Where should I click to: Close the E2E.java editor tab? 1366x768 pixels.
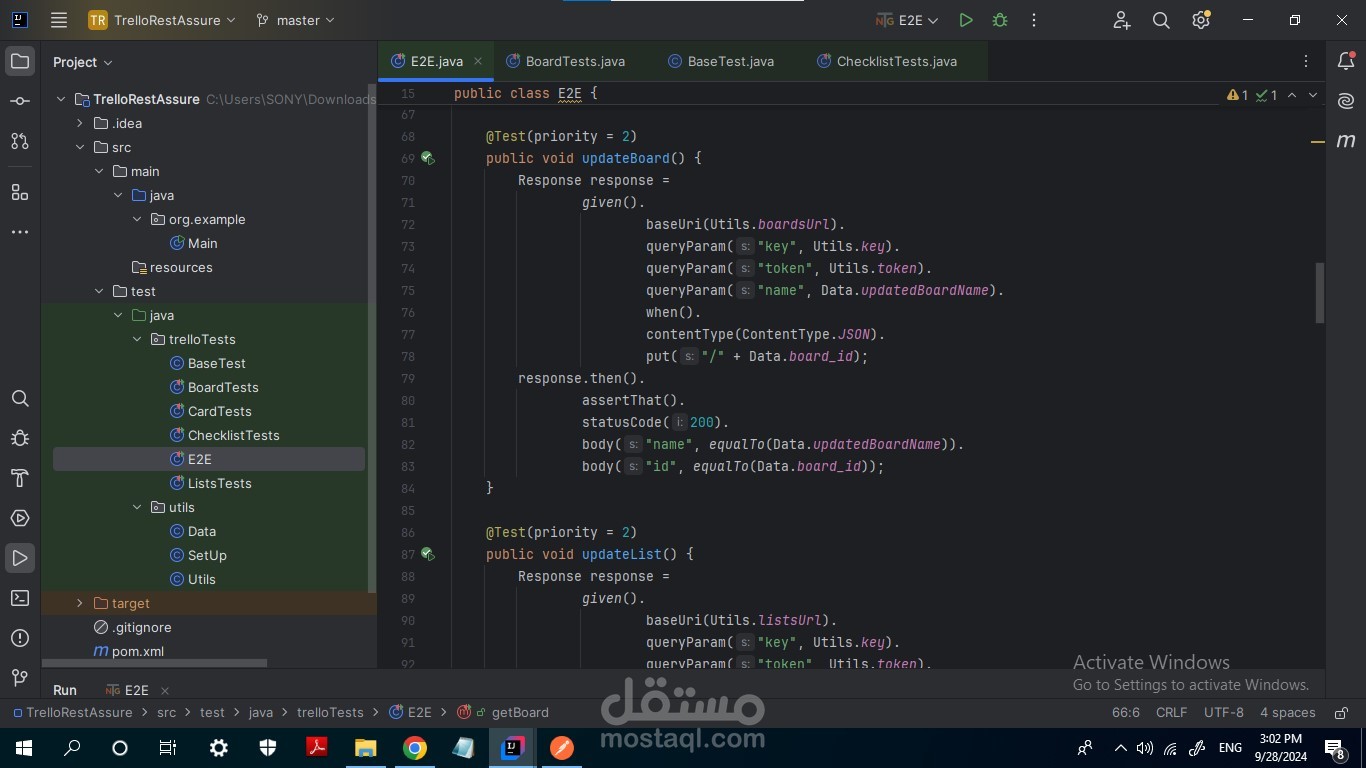point(478,61)
